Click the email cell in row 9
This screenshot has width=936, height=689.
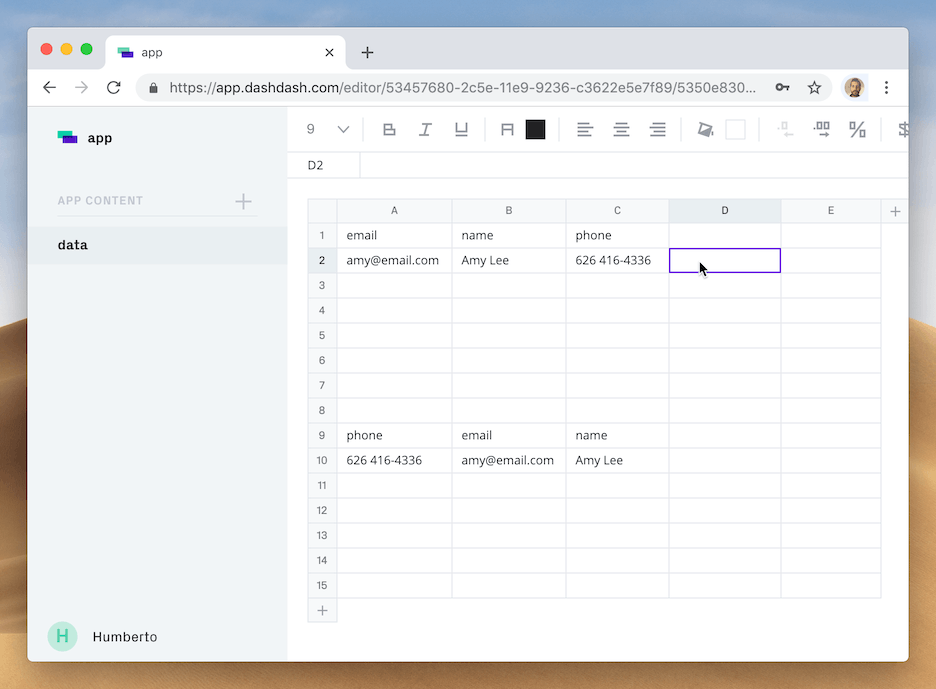pyautogui.click(x=509, y=435)
